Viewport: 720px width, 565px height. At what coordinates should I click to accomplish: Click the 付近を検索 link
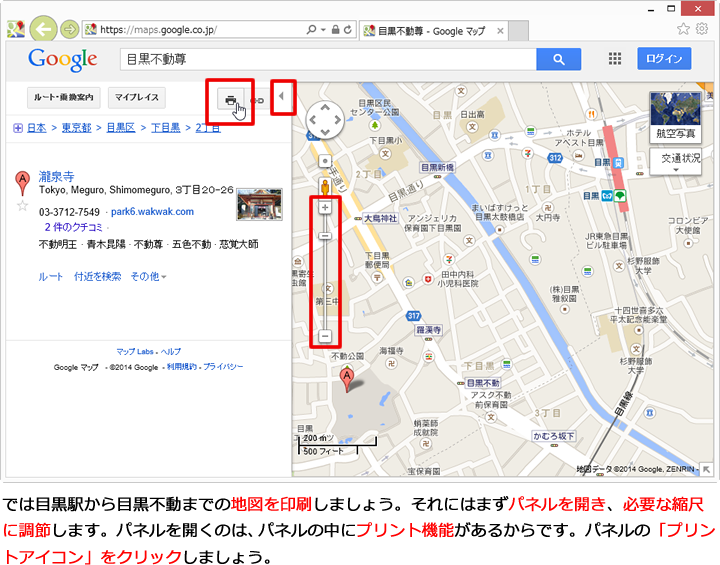[x=97, y=277]
